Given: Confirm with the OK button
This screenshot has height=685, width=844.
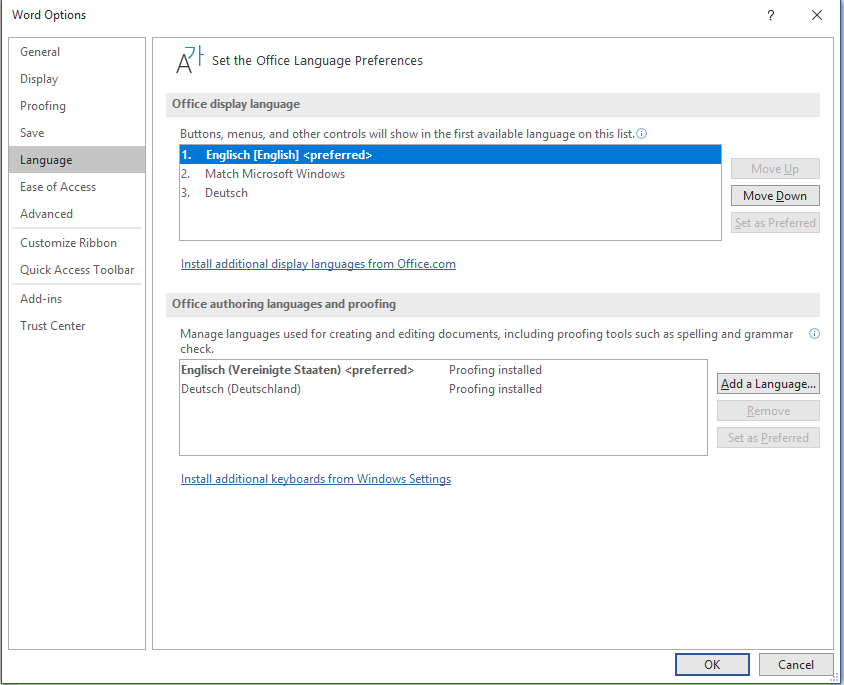Looking at the screenshot, I should pos(712,665).
